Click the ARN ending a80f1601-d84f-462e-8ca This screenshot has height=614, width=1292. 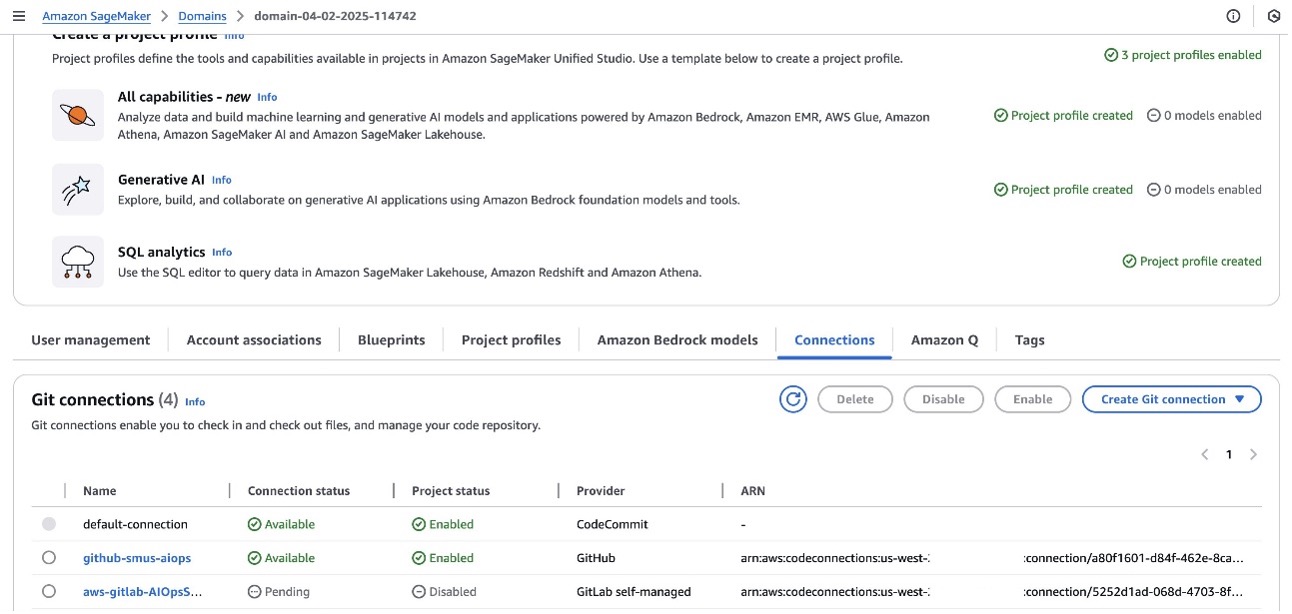993,558
